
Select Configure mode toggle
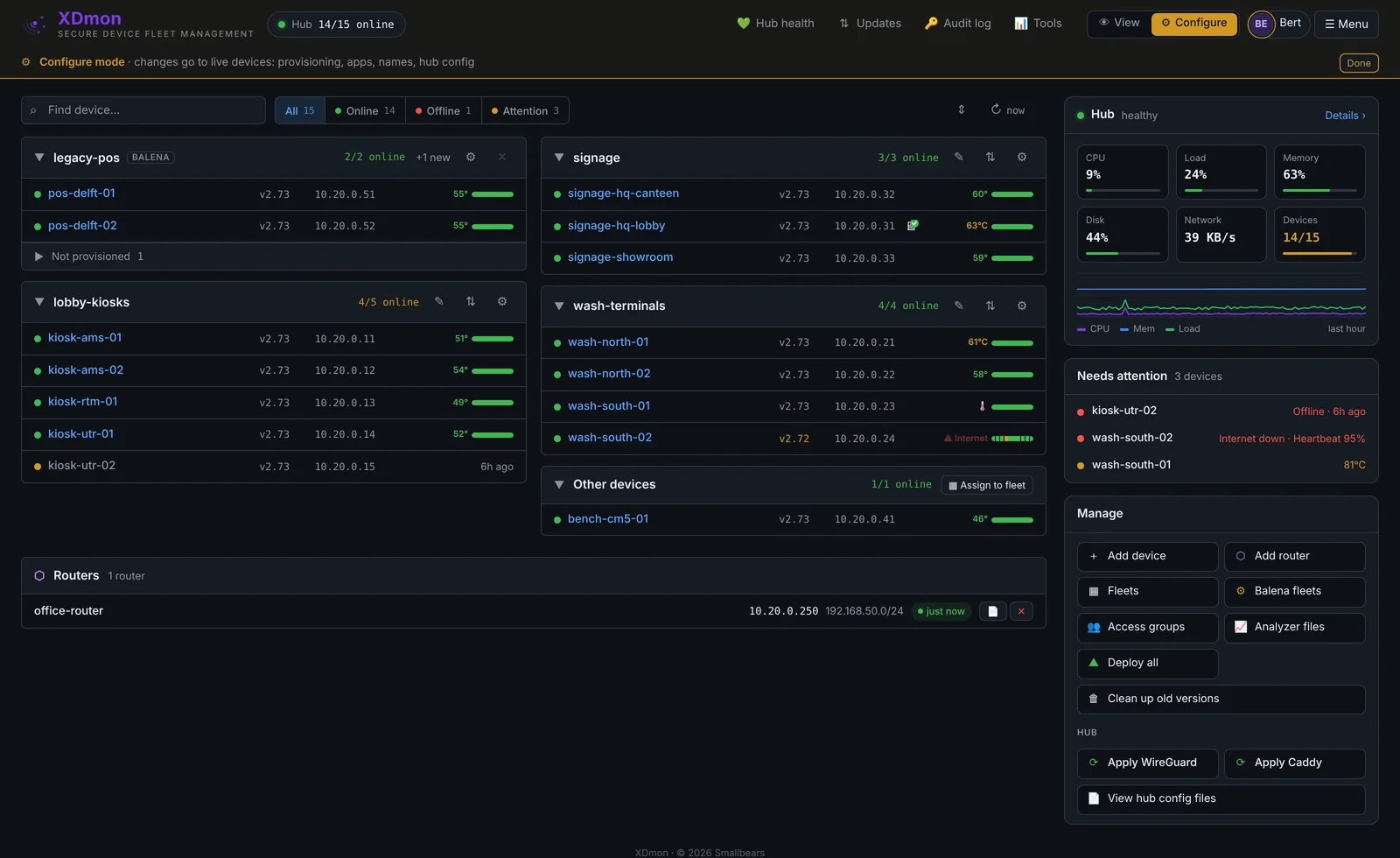tap(1193, 24)
